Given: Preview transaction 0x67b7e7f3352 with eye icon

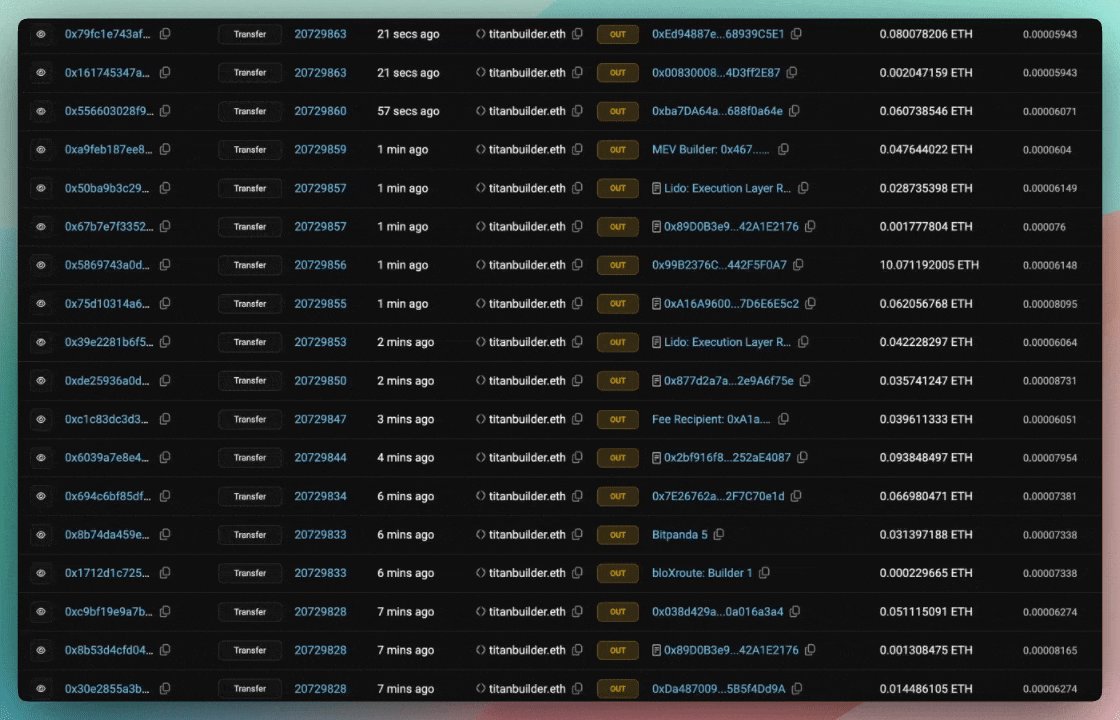Looking at the screenshot, I should (x=41, y=226).
